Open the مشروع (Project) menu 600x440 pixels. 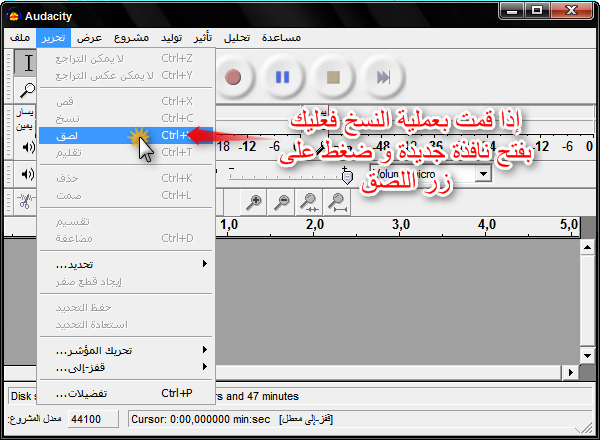131,37
